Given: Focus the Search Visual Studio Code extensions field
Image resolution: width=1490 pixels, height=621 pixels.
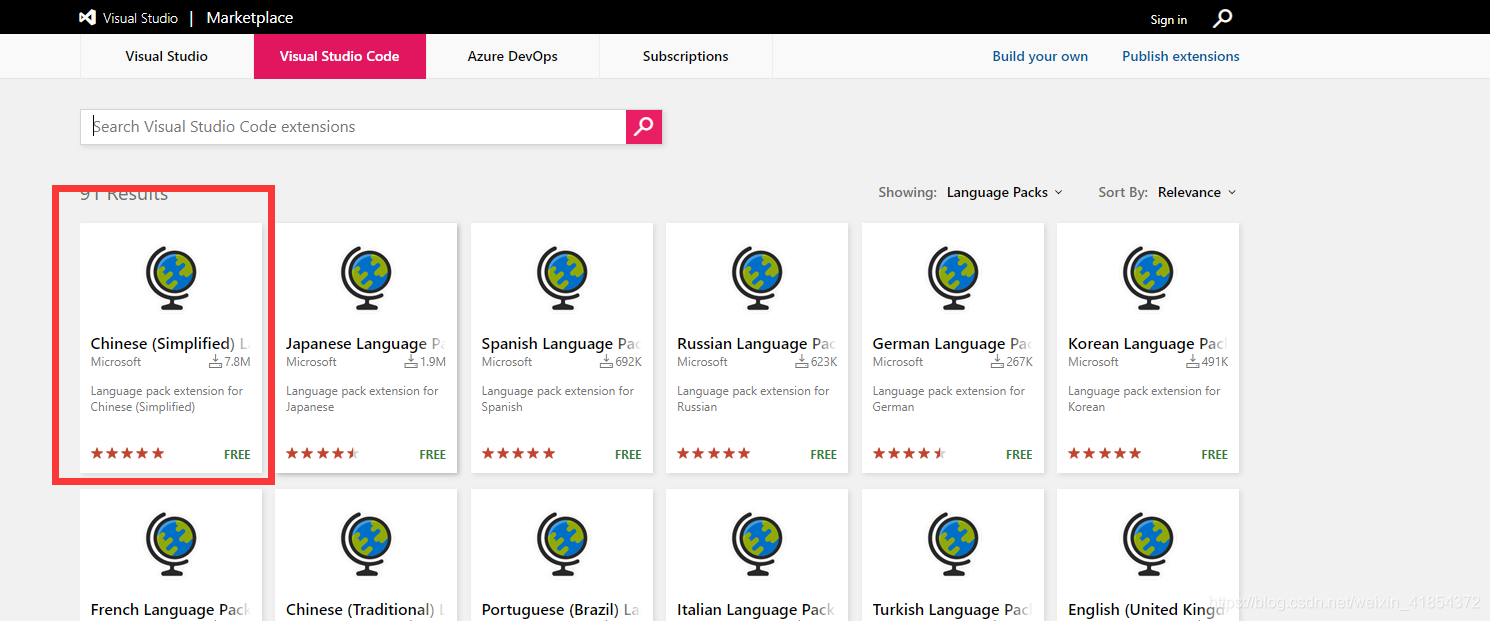Looking at the screenshot, I should coord(353,126).
